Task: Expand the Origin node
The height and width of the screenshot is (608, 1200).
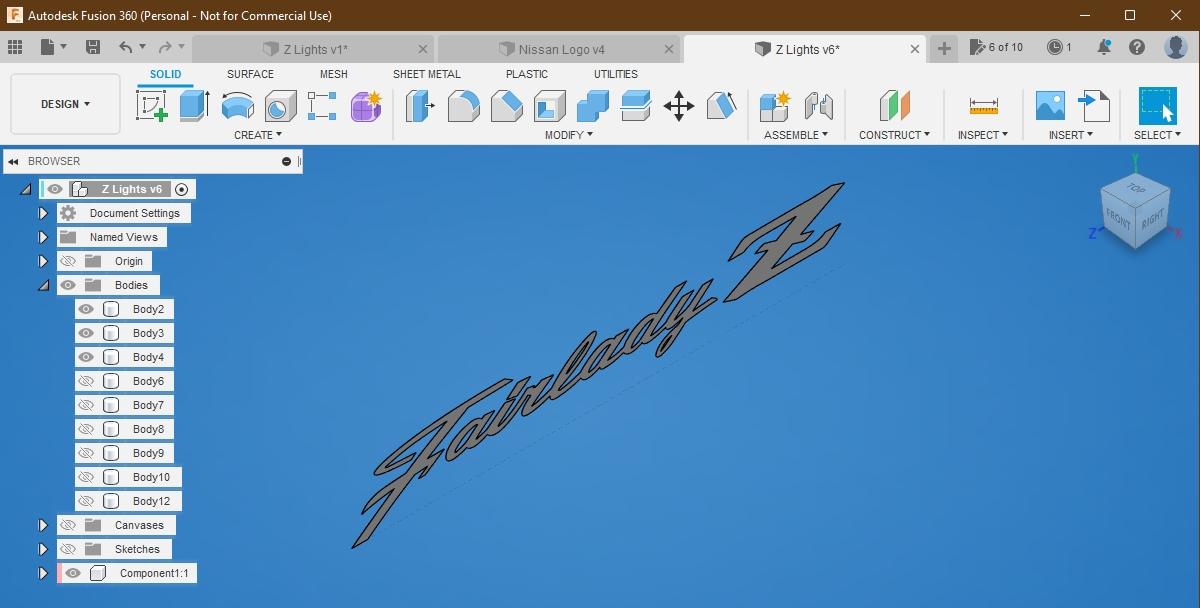Action: [x=43, y=261]
